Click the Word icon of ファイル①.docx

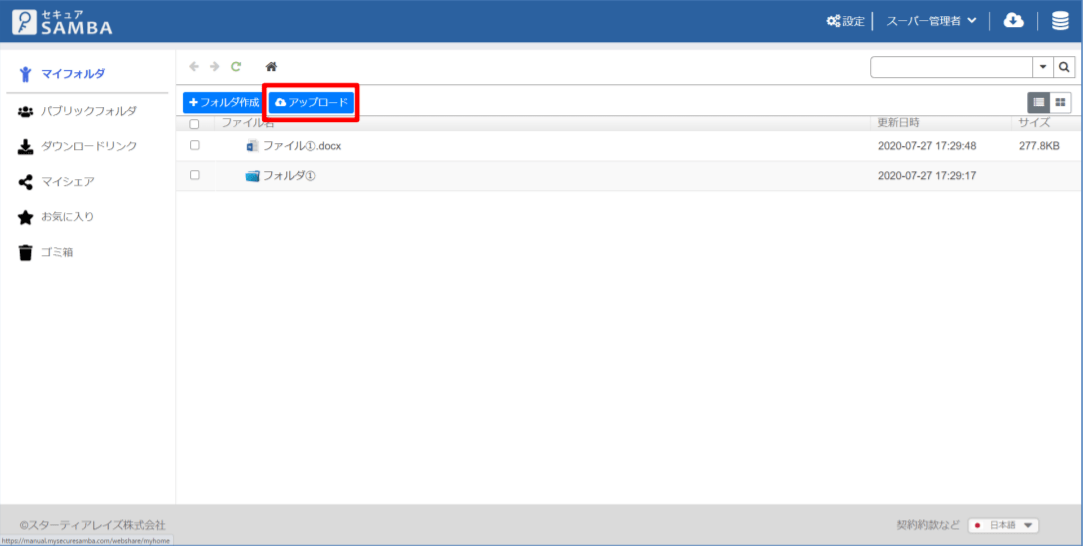pos(252,146)
